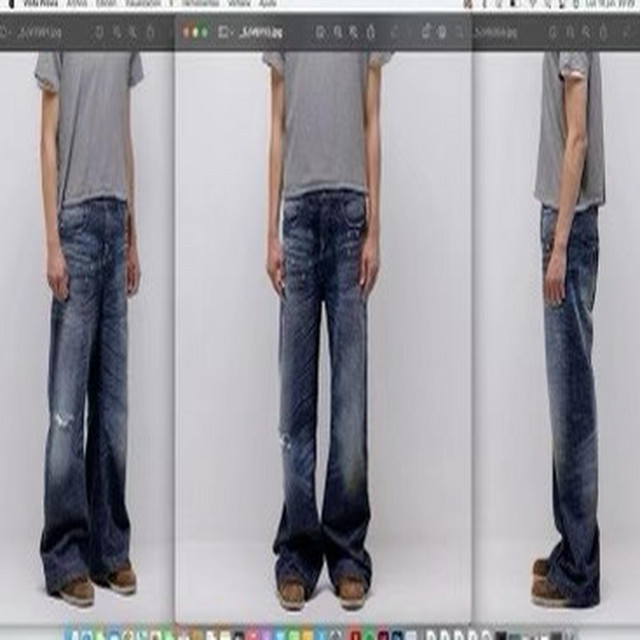
Task: Click the info inspector icon in the middle Preview window
Action: click(320, 32)
